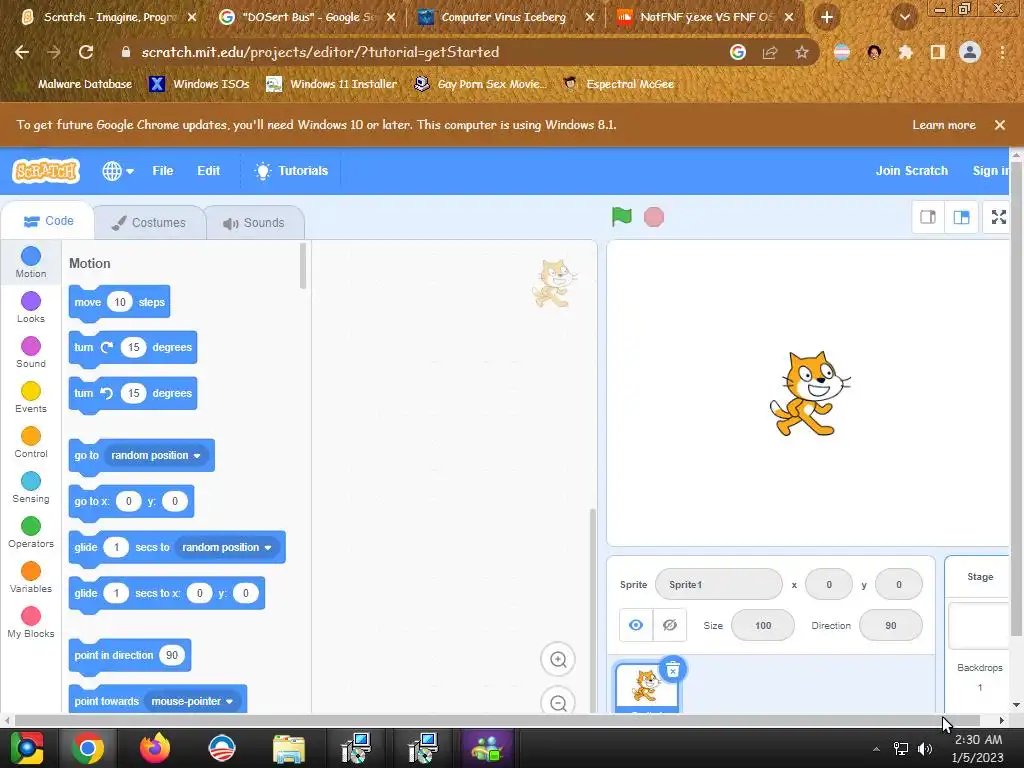Image resolution: width=1024 pixels, height=768 pixels.
Task: Click the x value in go to x block
Action: click(x=128, y=501)
